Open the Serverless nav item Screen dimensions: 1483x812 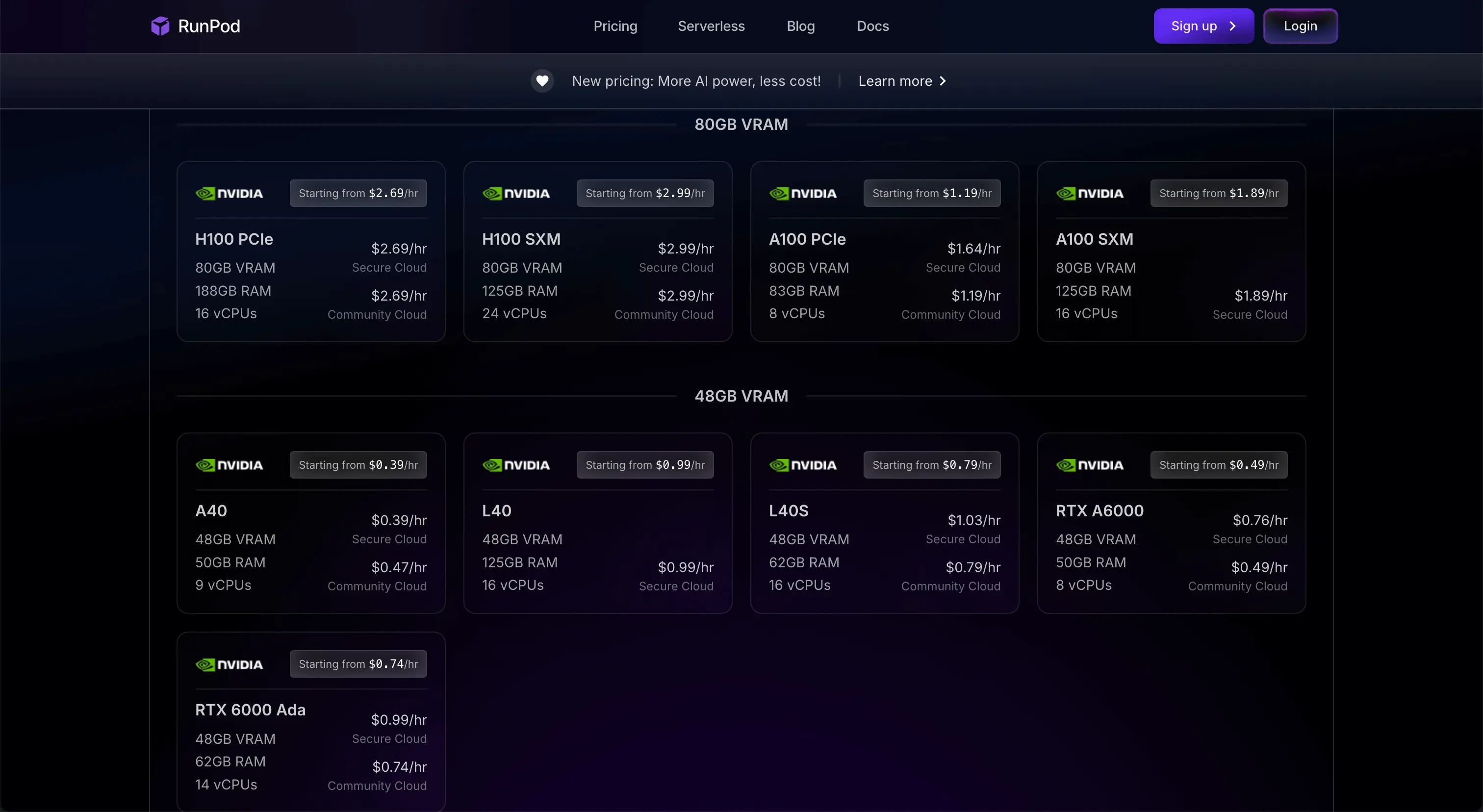coord(711,26)
